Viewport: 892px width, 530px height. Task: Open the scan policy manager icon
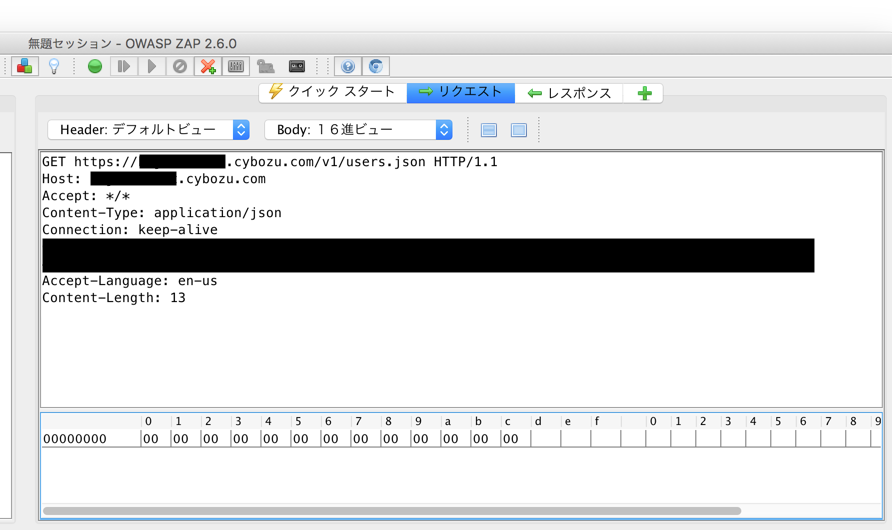point(236,67)
